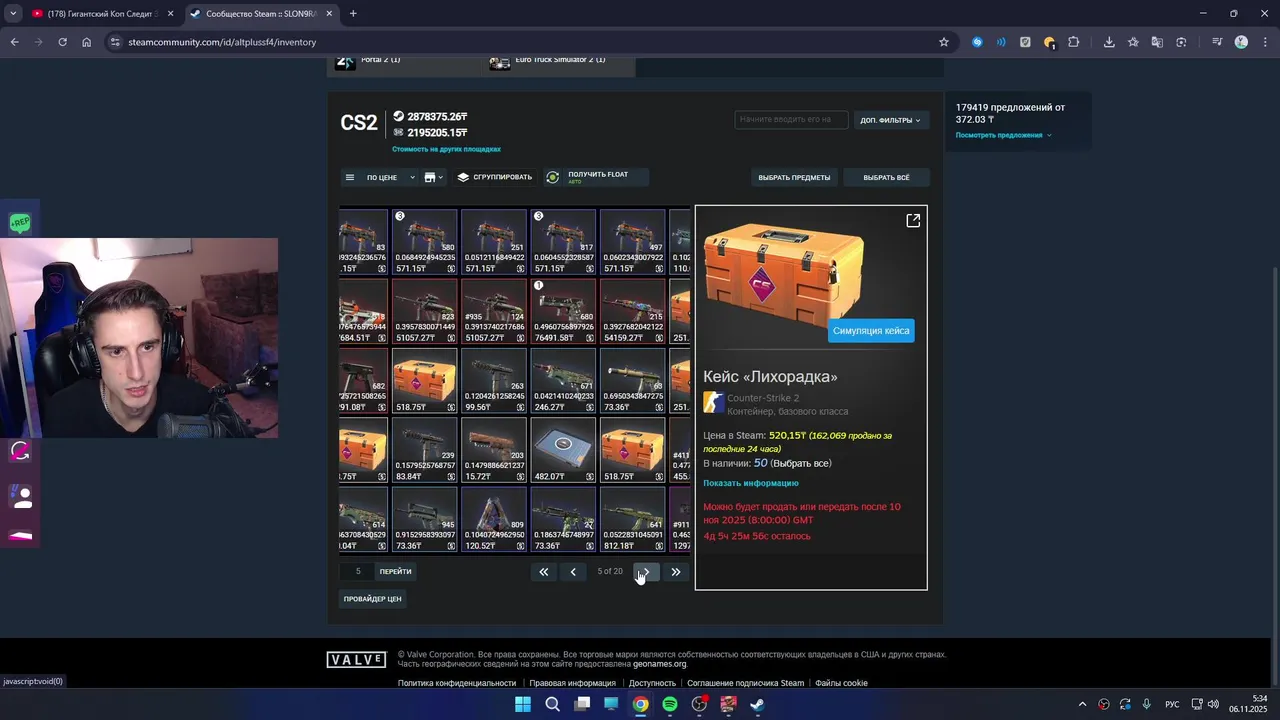Click the blue sound-waves extension icon
The width and height of the screenshot is (1280, 720).
pos(1001,42)
